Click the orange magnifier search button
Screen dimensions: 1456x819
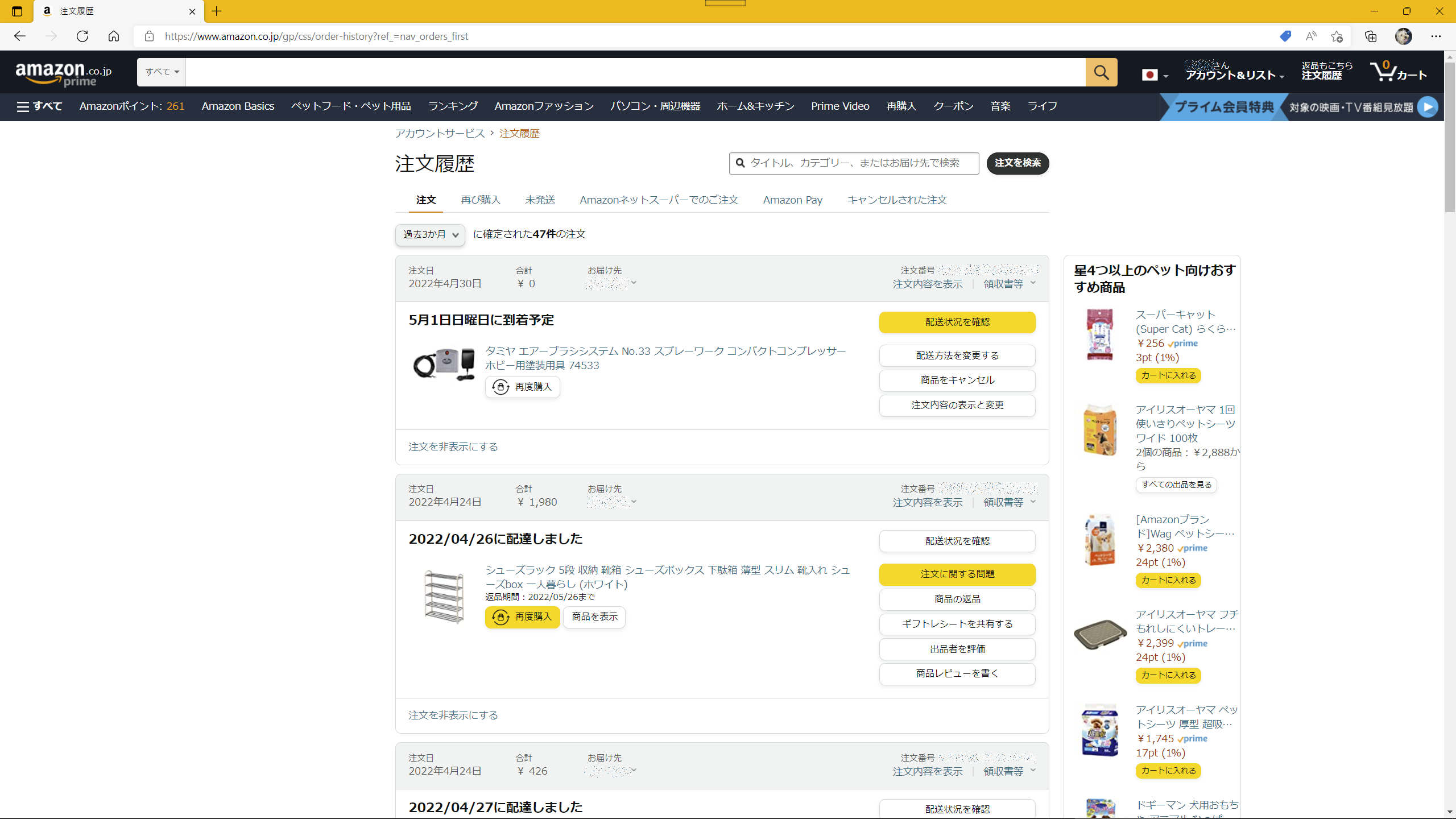click(1101, 72)
